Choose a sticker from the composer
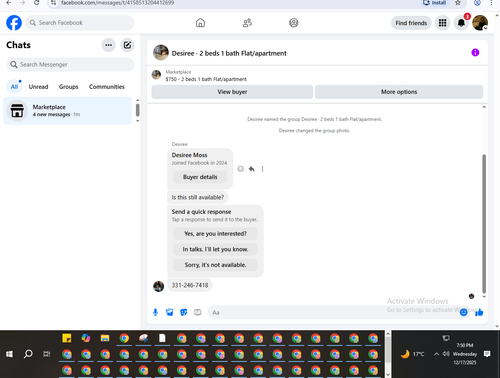 coord(184,312)
